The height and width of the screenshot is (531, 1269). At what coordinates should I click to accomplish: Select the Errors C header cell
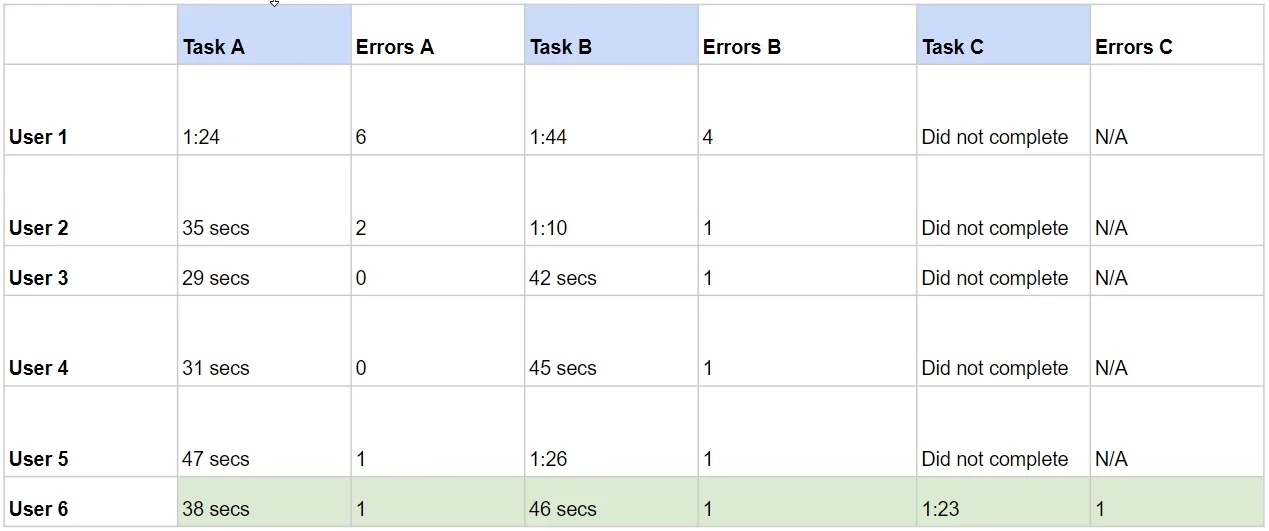click(1177, 35)
